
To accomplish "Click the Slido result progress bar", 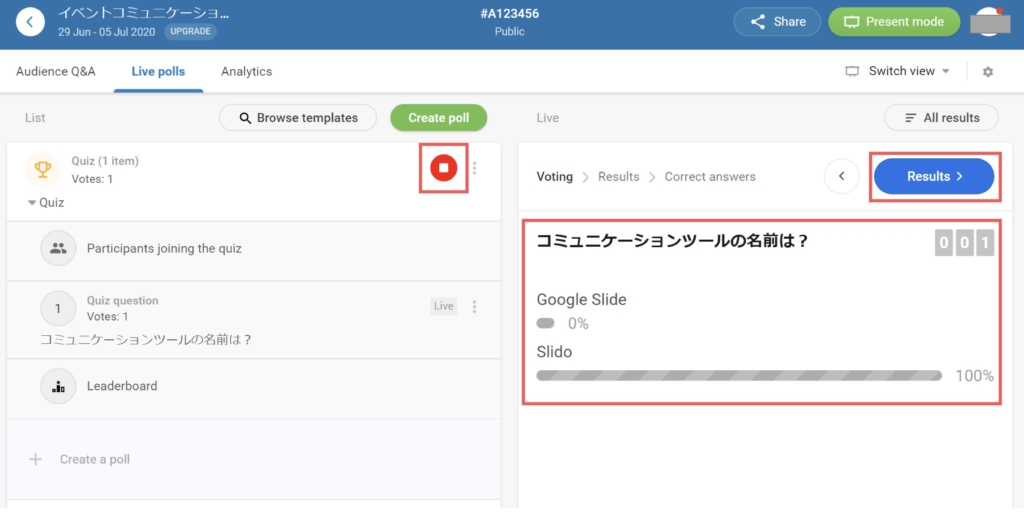I will (x=739, y=376).
